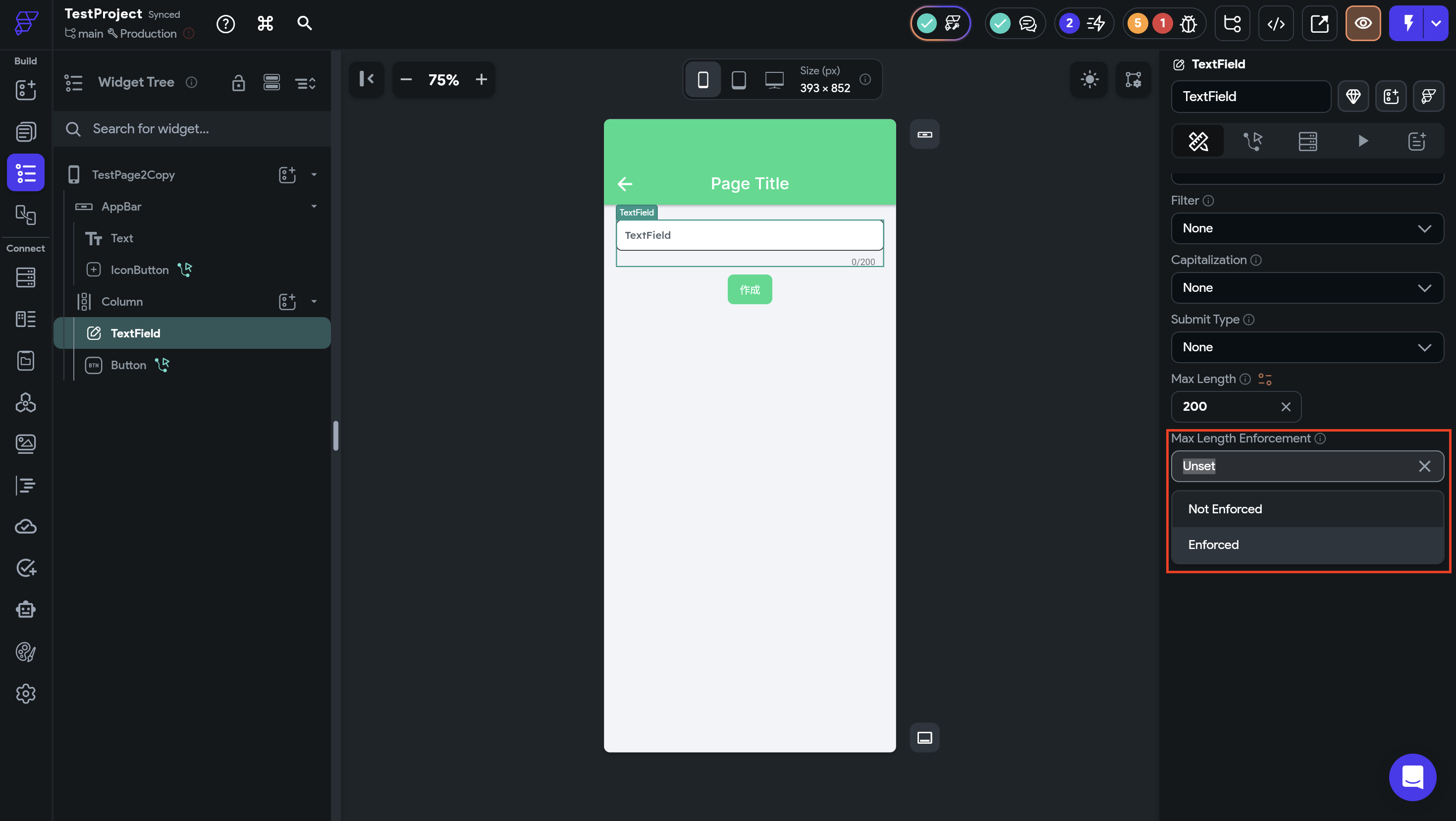
Task: Open the chat support bubble
Action: click(x=1412, y=777)
